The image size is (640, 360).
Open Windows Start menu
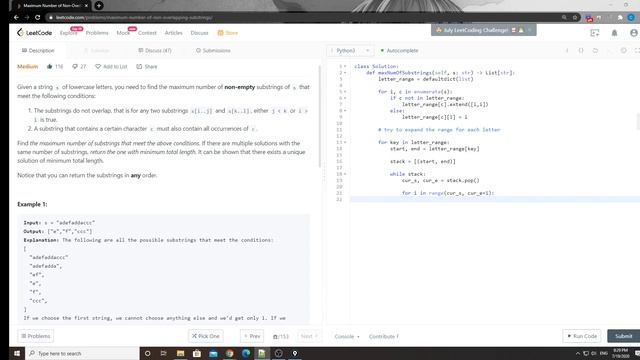click(17, 353)
